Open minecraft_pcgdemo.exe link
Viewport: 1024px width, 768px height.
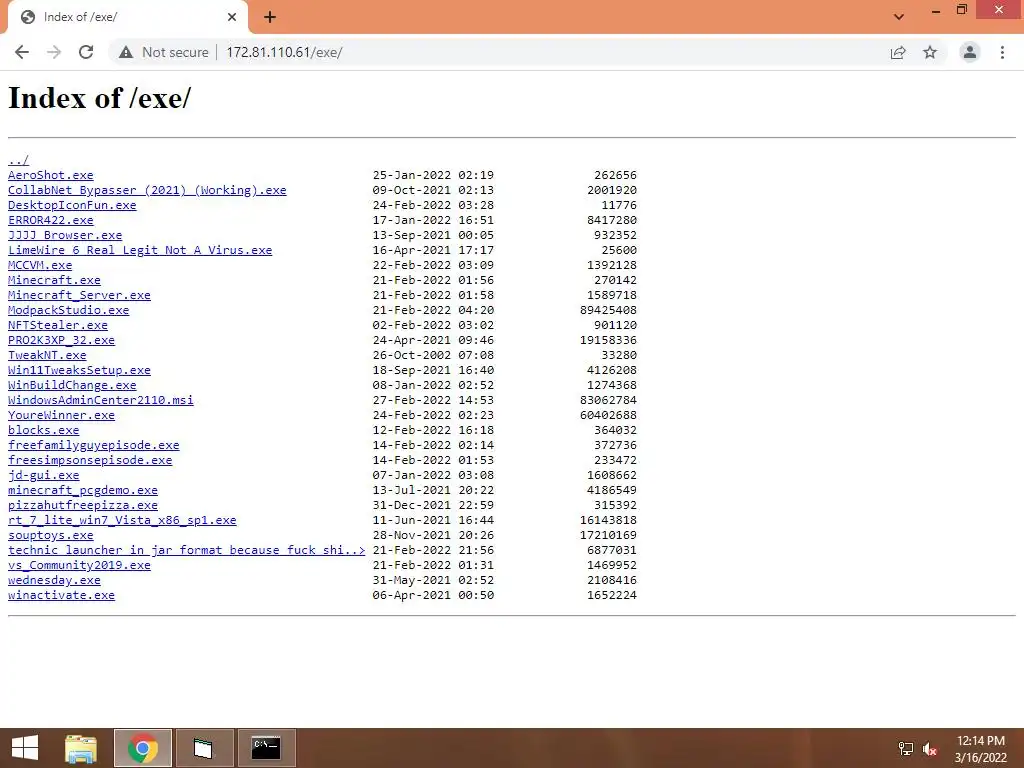pos(83,490)
